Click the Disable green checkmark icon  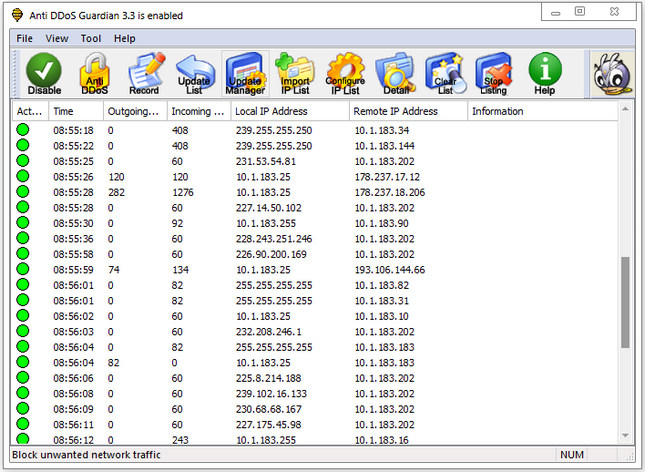[x=44, y=74]
